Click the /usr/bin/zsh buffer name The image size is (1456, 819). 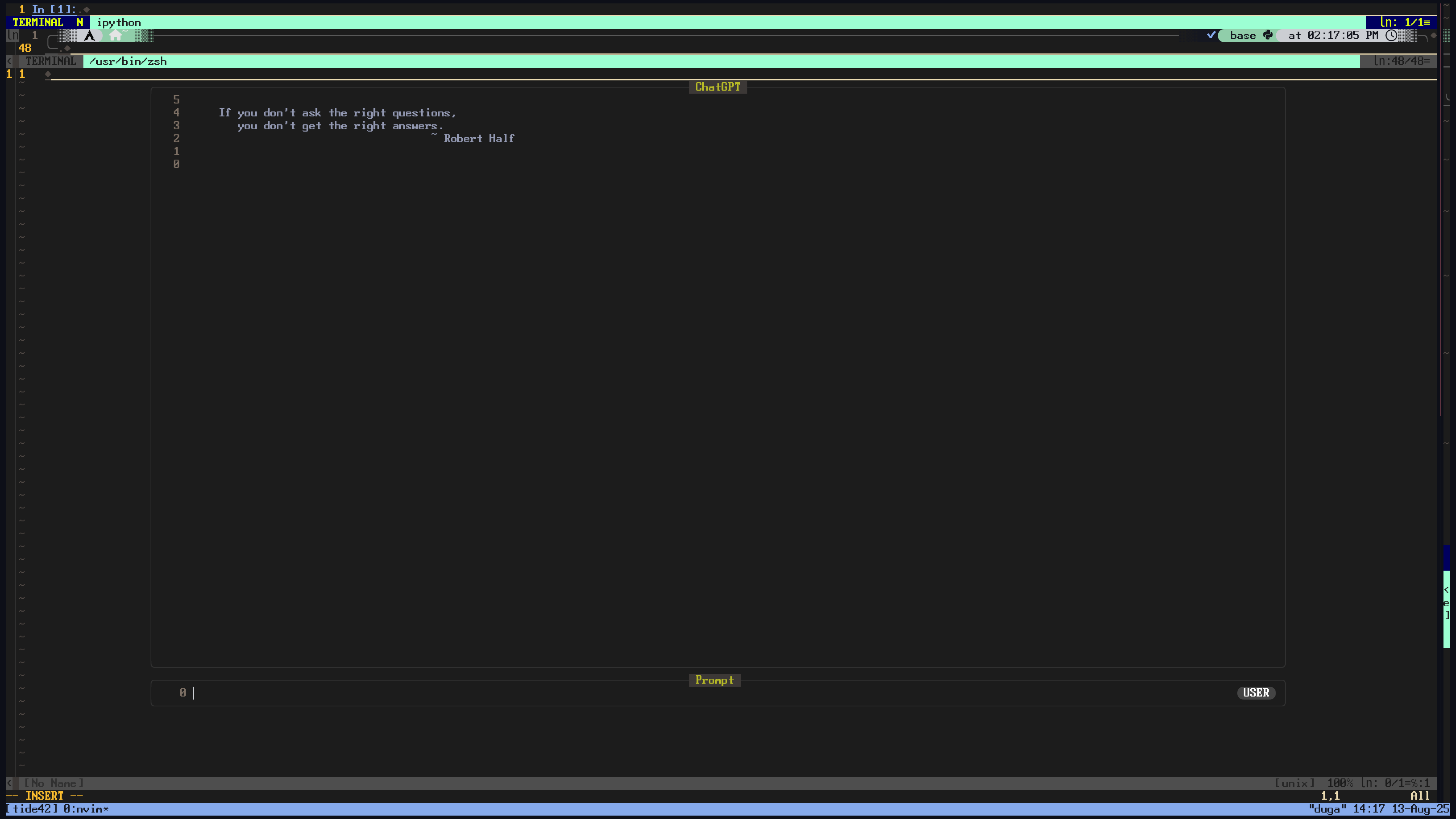point(128,61)
